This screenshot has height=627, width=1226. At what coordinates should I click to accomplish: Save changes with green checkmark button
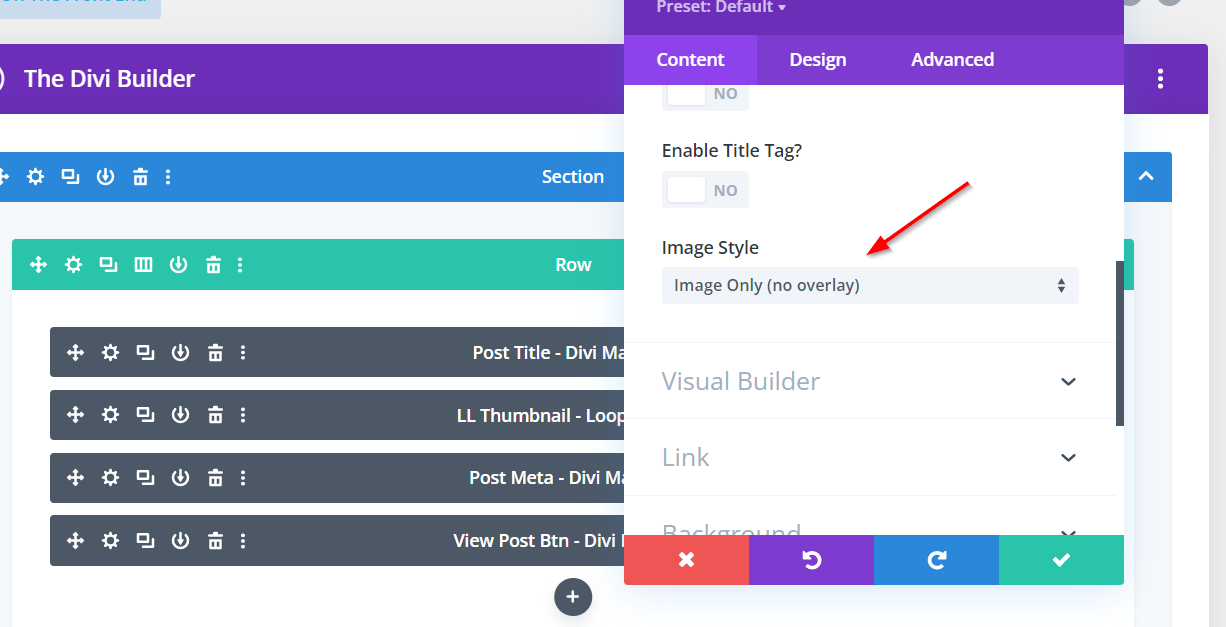pos(1061,560)
